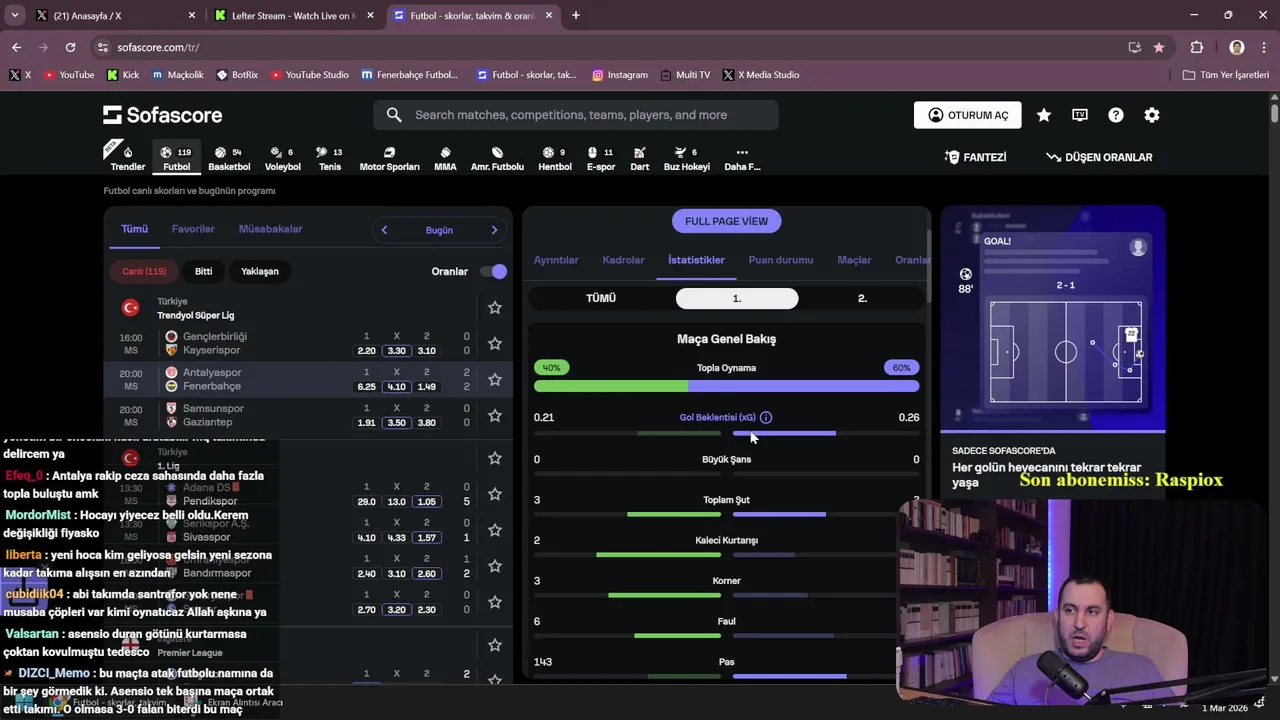Filter by Bitti finished matches
The width and height of the screenshot is (1280, 720).
coord(203,271)
